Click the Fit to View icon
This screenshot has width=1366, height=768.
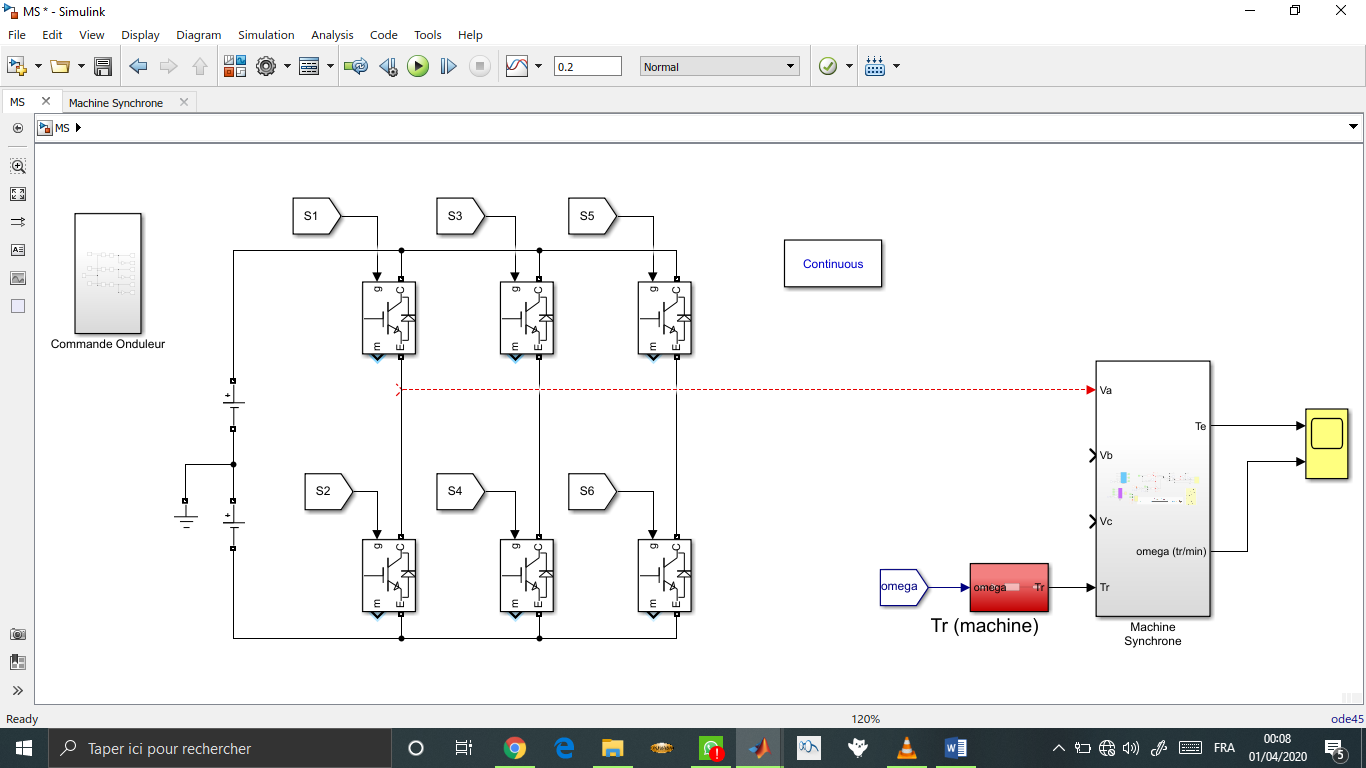pos(17,194)
